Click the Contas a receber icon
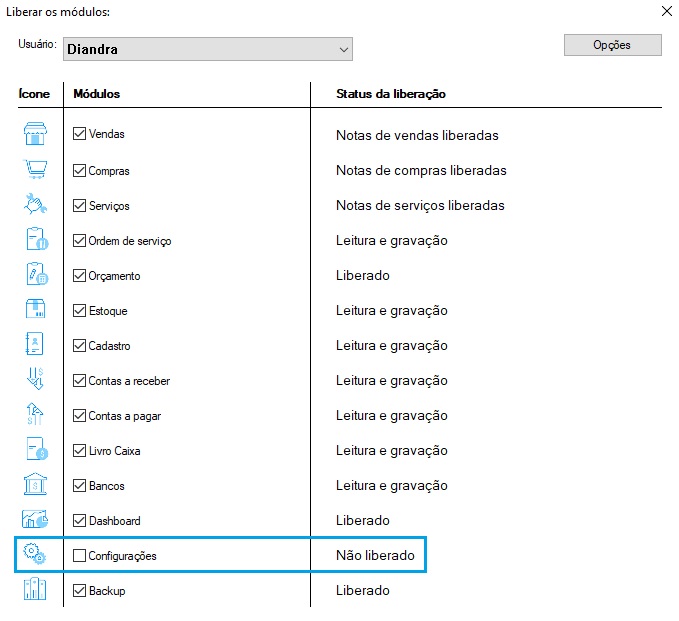The image size is (679, 621). pos(35,381)
